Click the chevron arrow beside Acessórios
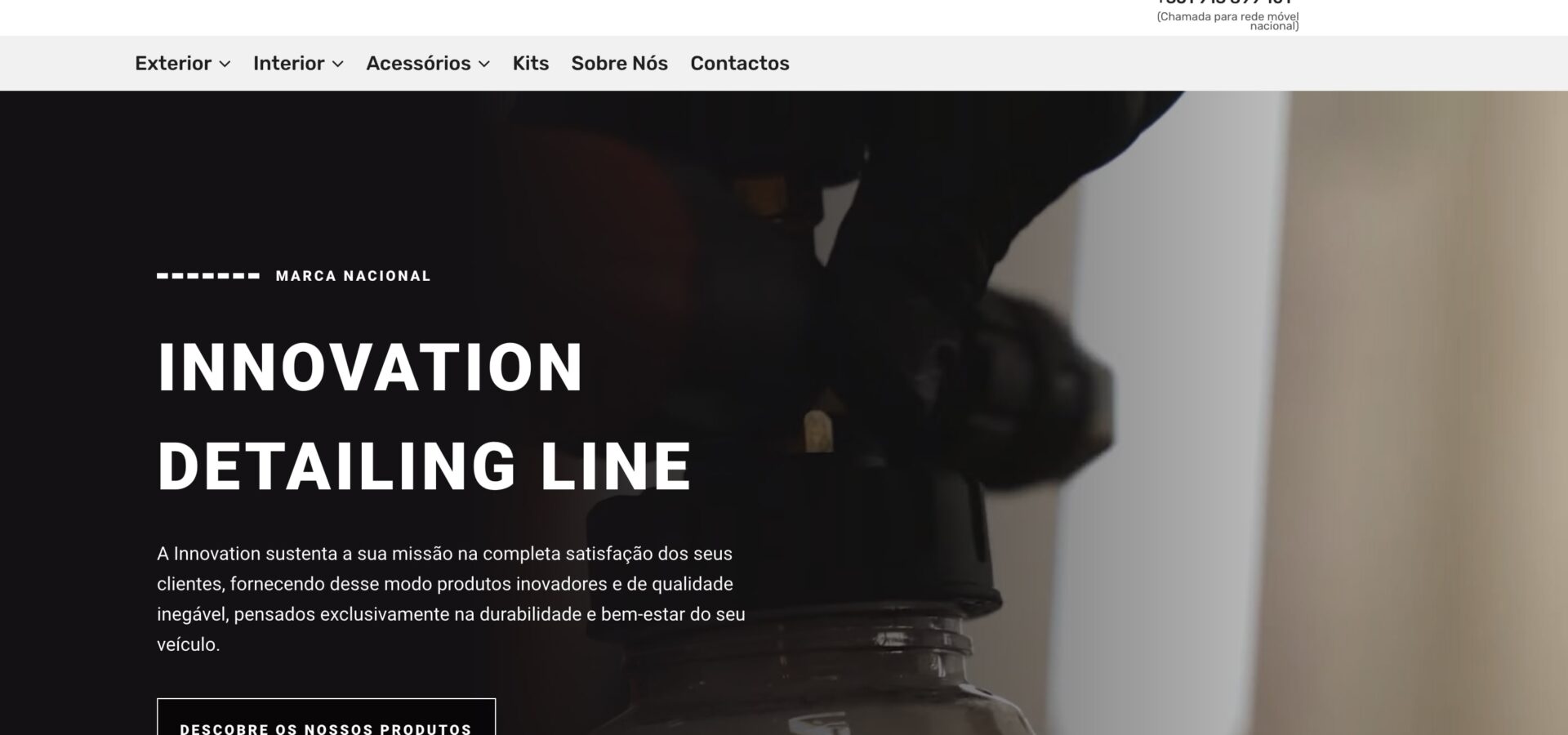Image resolution: width=1568 pixels, height=735 pixels. pos(484,64)
